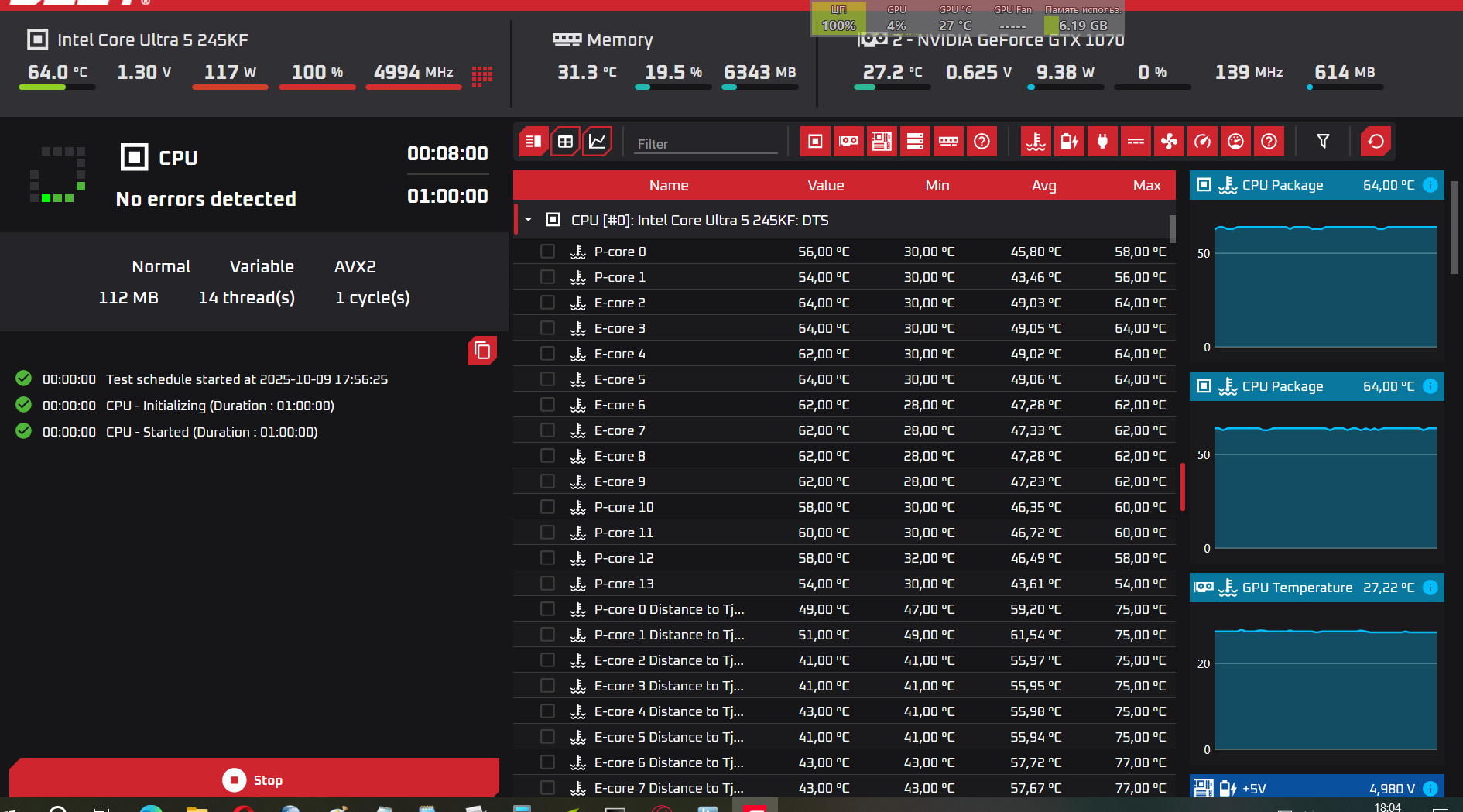Toggle the fan sensor type filter
The height and width of the screenshot is (812, 1463).
(1170, 142)
